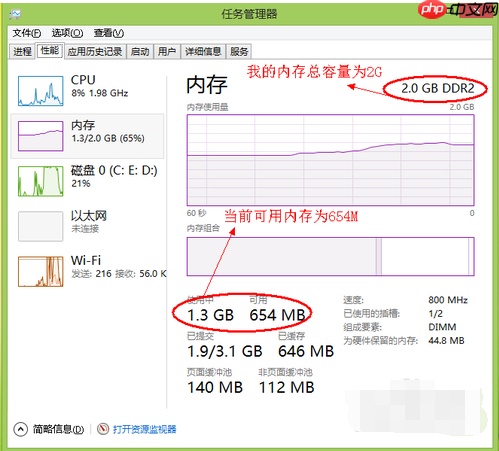Click the Wi-Fi throughput graph thumbnail
This screenshot has height=451, width=499.
click(41, 271)
